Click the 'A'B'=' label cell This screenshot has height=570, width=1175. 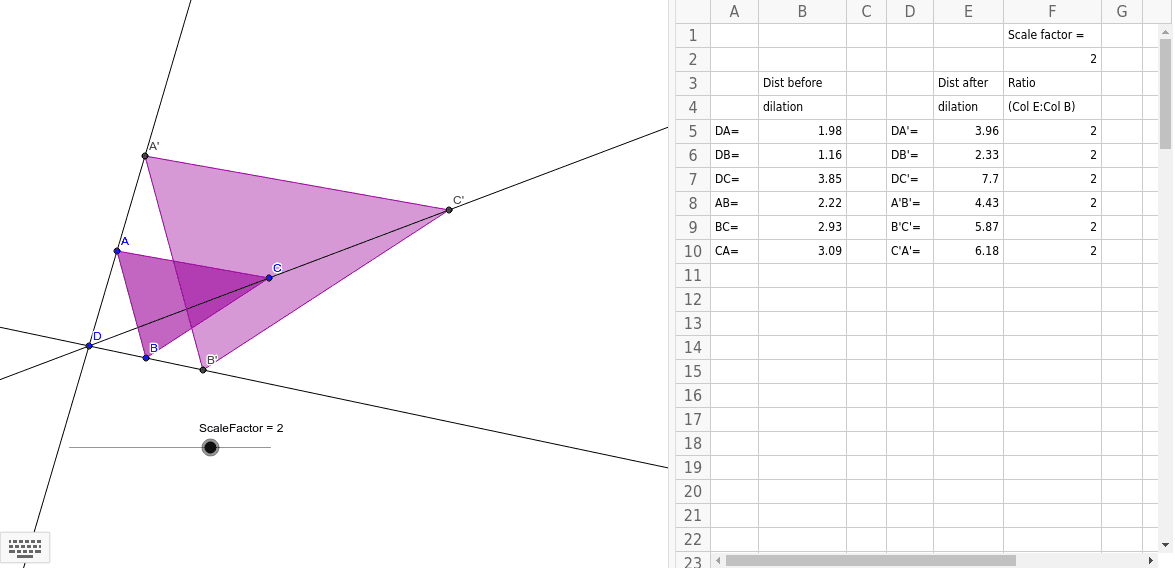coord(910,203)
